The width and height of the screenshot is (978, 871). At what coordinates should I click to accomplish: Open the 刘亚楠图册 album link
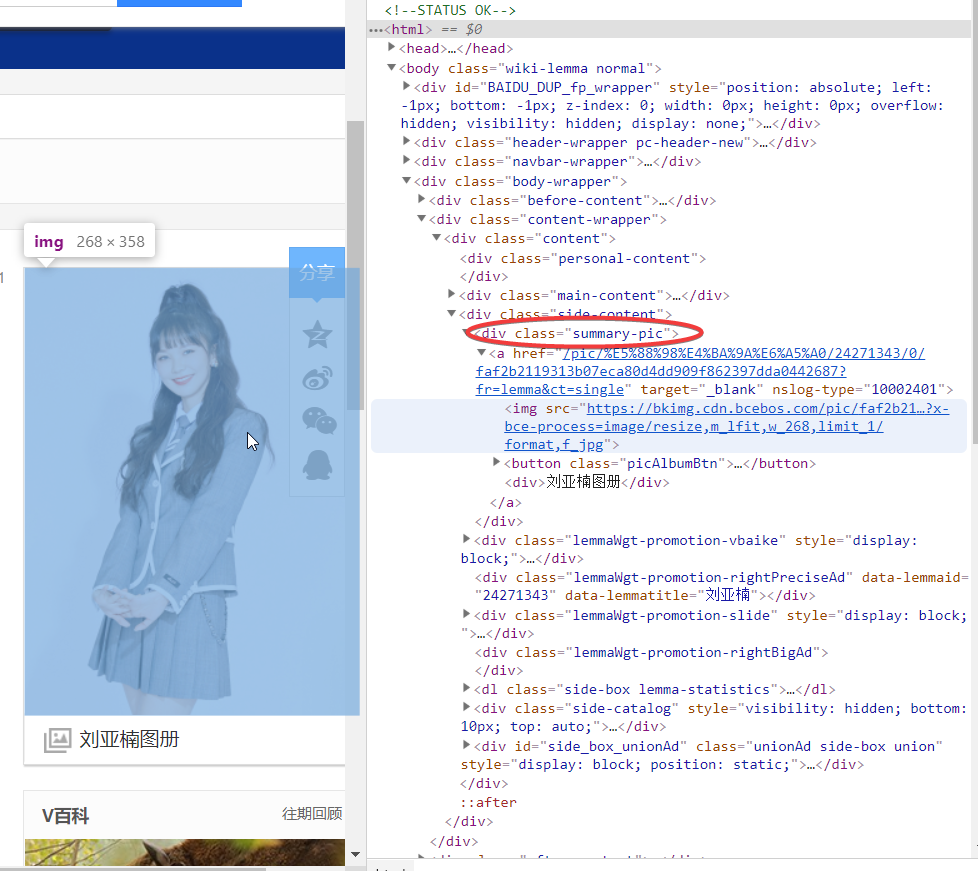point(129,739)
